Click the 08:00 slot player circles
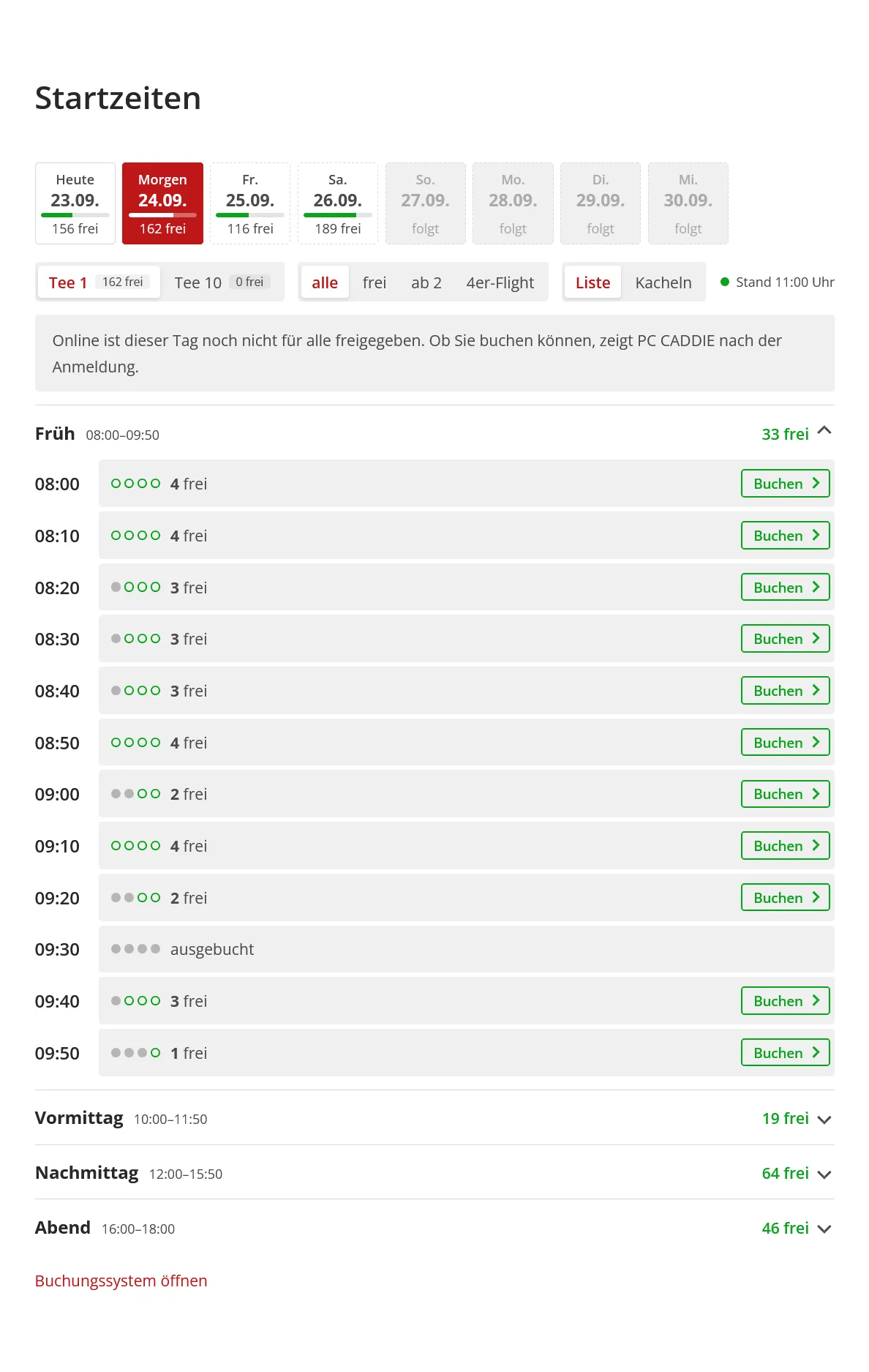 pos(135,484)
